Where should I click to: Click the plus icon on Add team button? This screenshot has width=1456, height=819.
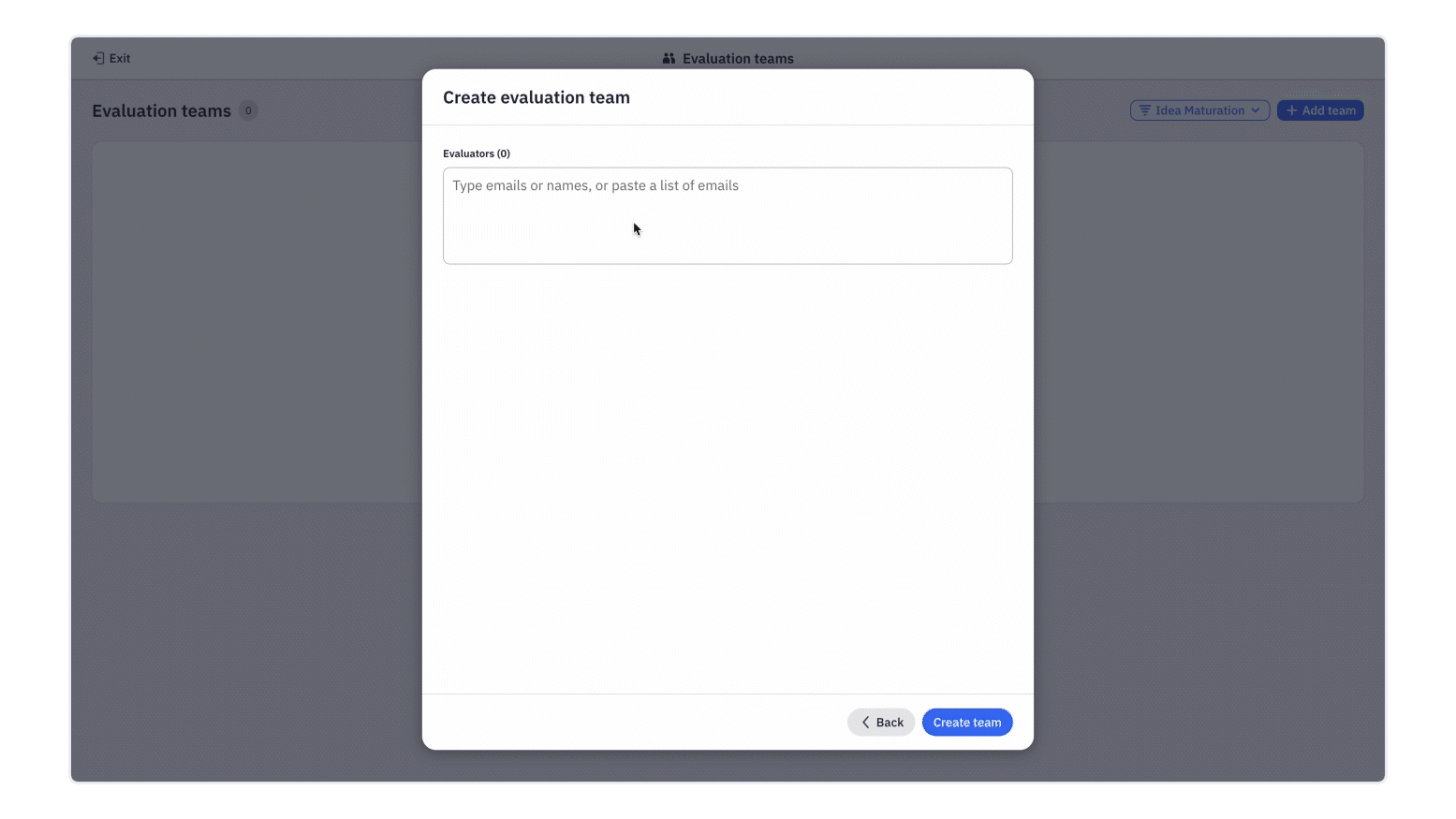click(x=1291, y=110)
